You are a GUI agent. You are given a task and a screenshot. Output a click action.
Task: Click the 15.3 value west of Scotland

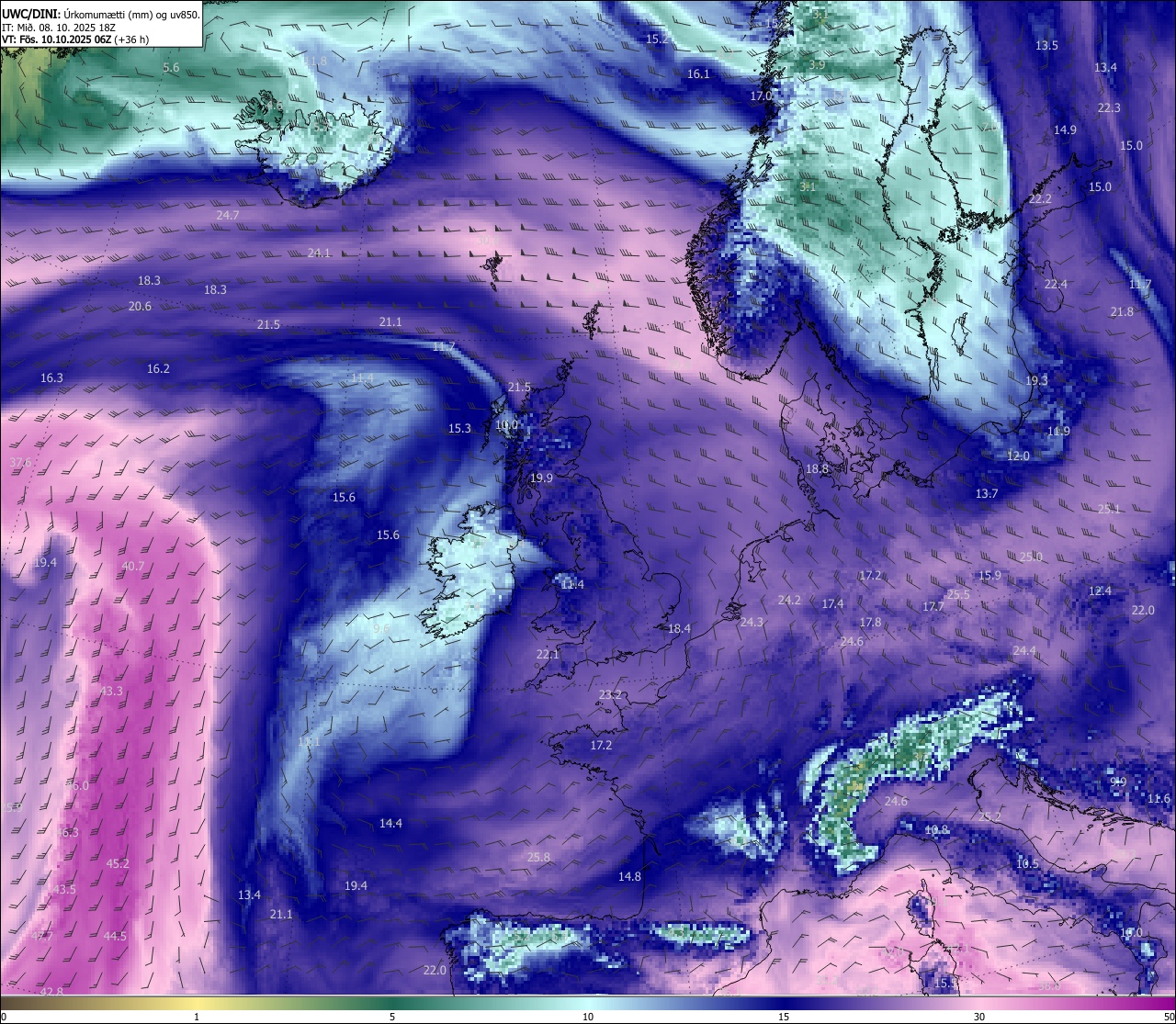tap(459, 429)
